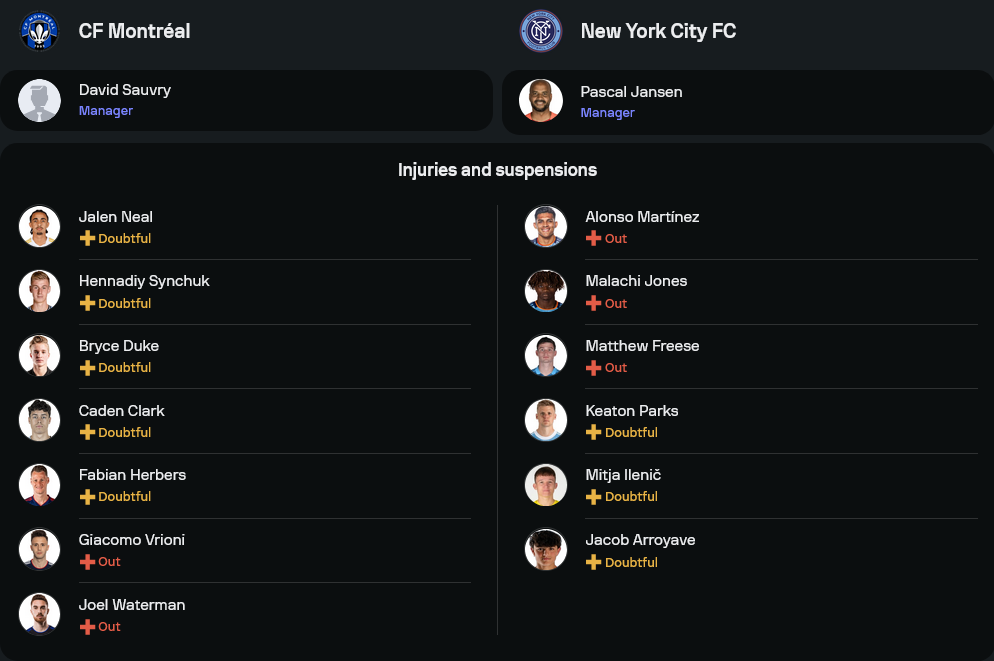This screenshot has width=994, height=661.
Task: Click Matthew Freese's out status icon
Action: coord(593,368)
